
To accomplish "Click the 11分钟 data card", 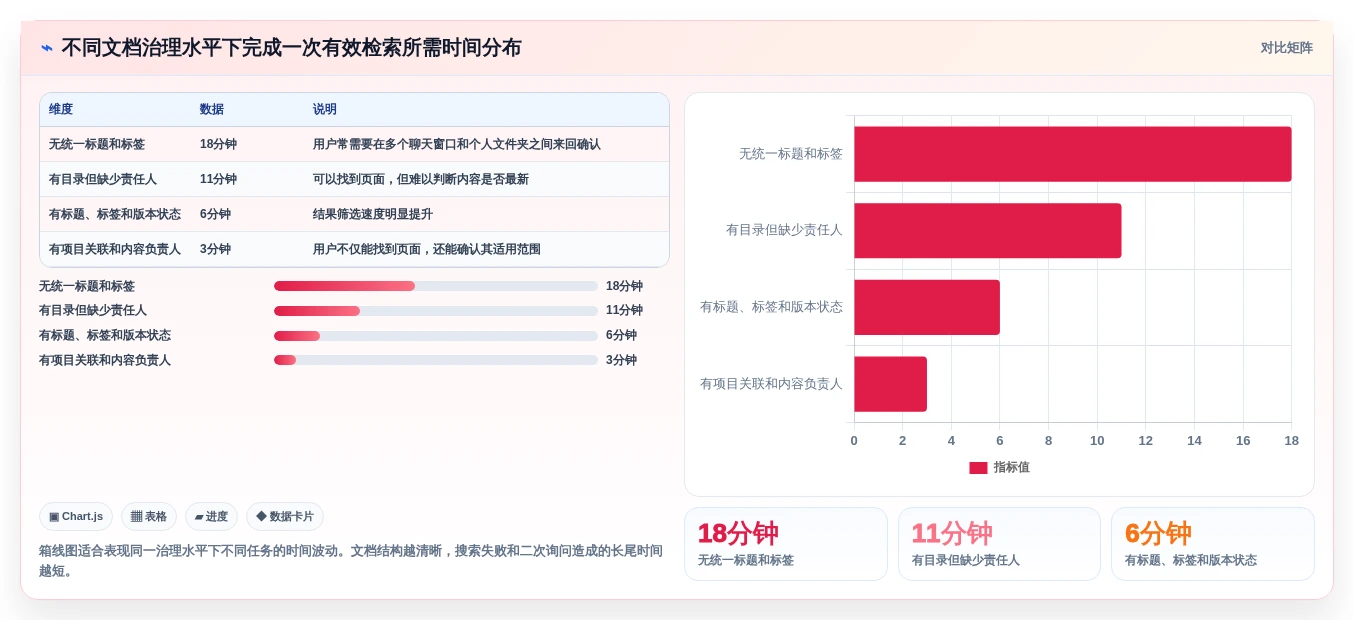I will pyautogui.click(x=999, y=544).
